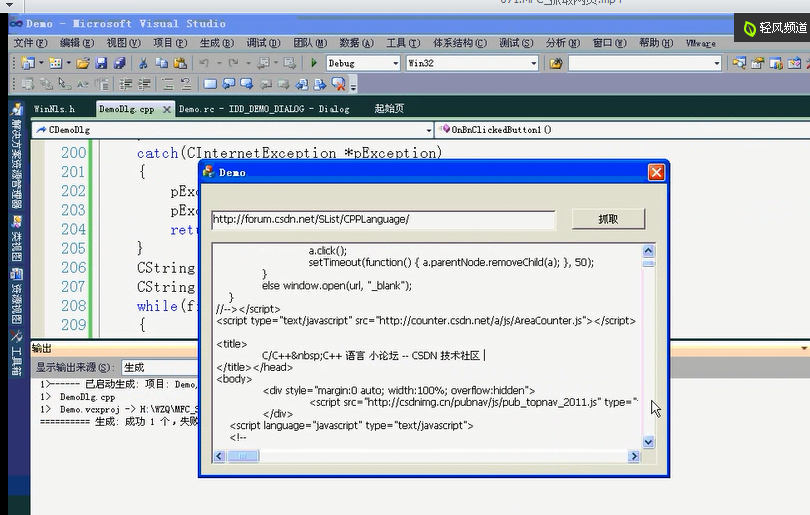
Task: Open the Win32 platform dropdown
Action: click(x=534, y=64)
